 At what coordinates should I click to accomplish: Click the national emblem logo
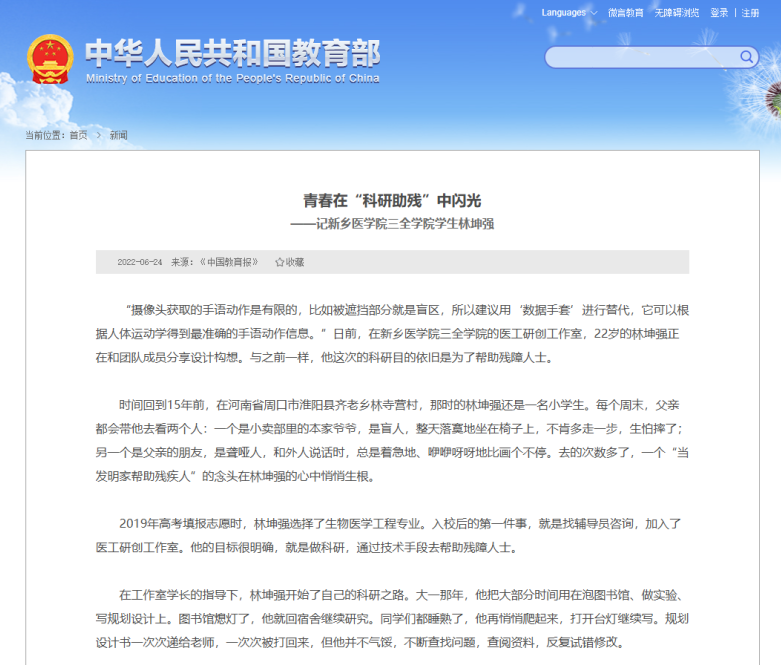[x=50, y=59]
